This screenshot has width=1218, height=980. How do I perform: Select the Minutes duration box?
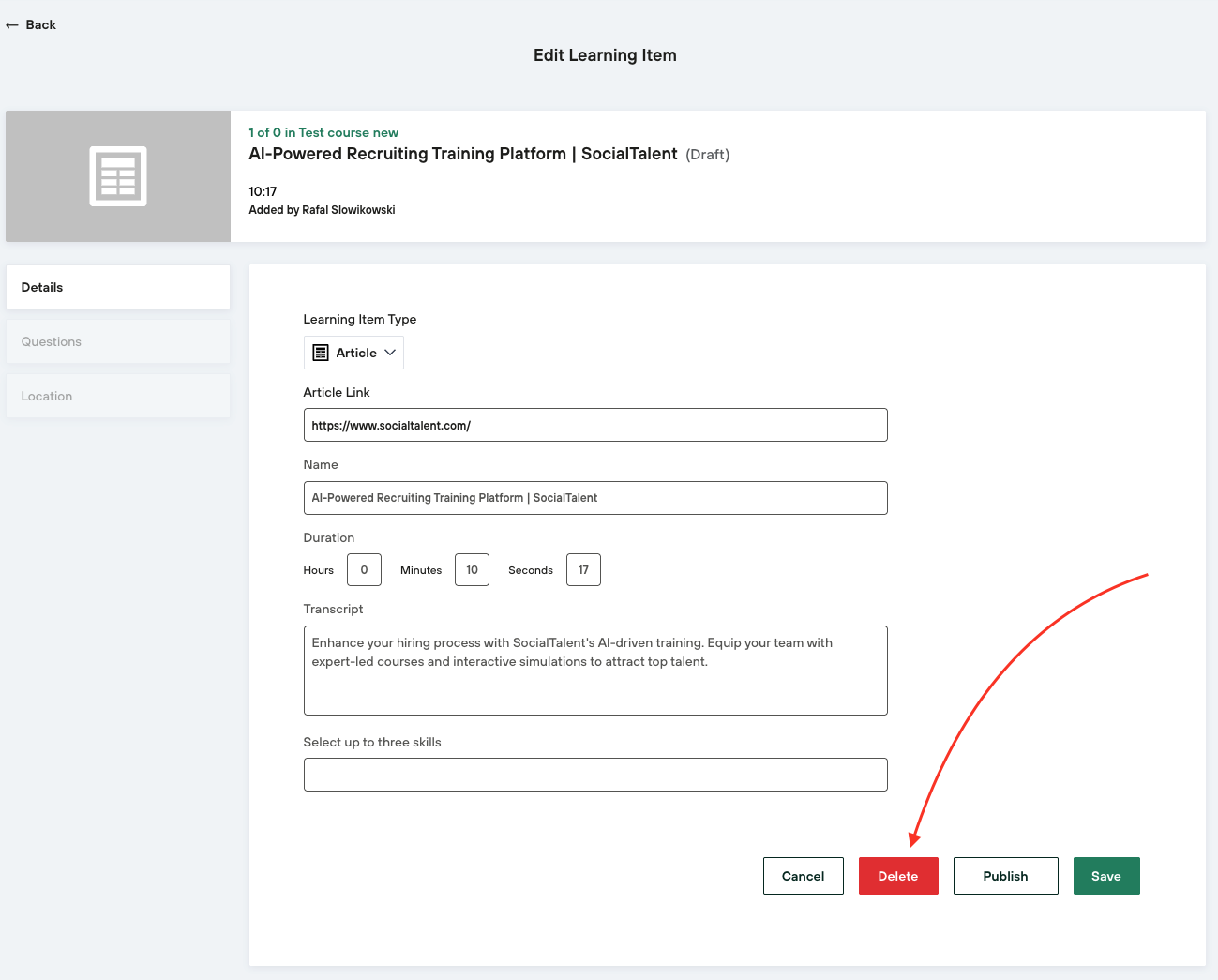[472, 570]
